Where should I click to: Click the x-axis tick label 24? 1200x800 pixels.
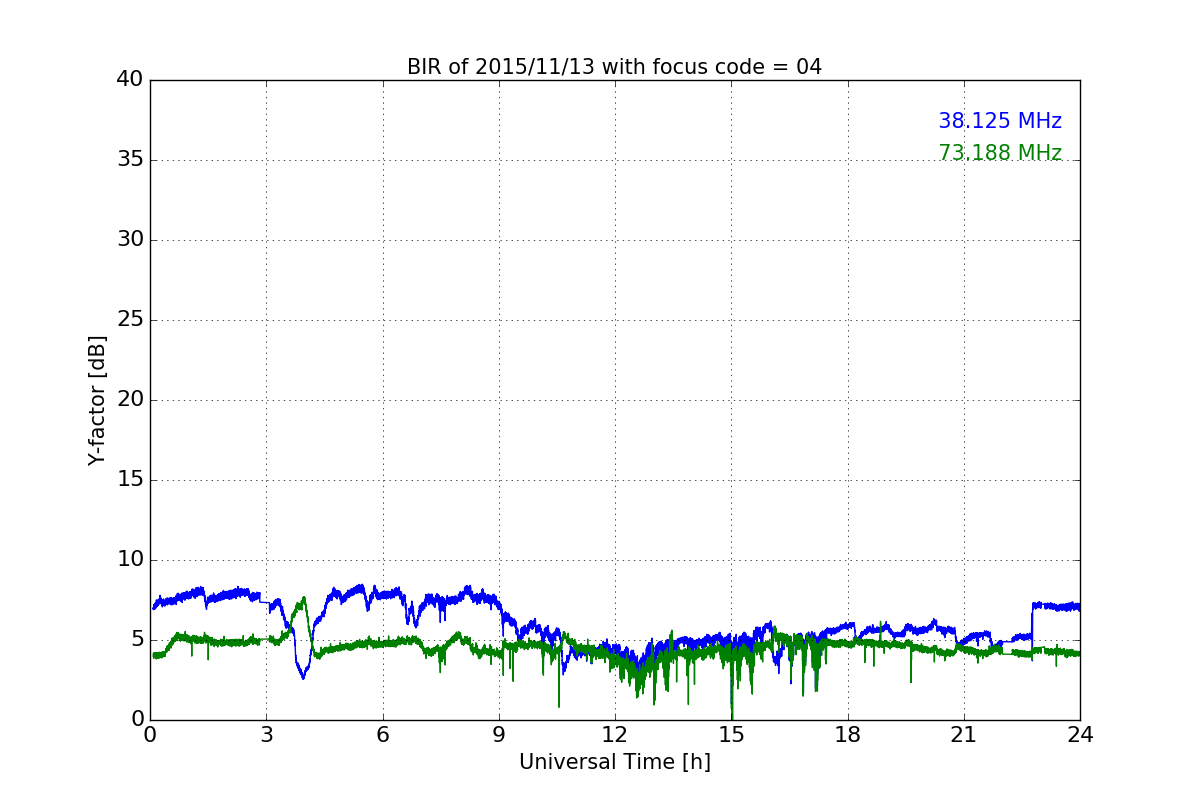[1080, 735]
